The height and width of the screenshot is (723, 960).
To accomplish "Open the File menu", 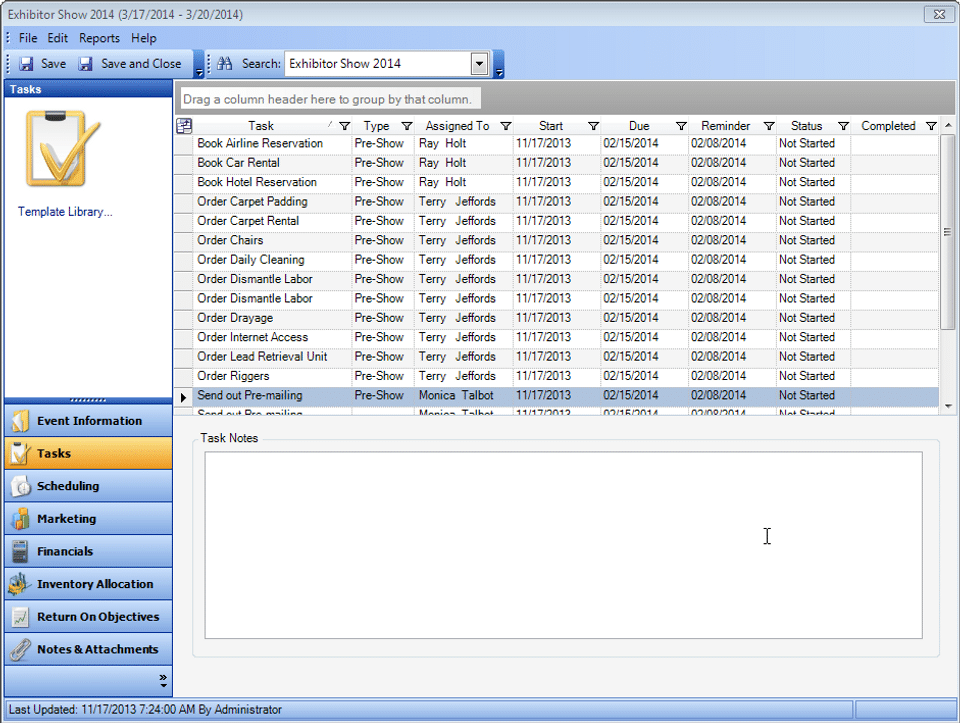I will [x=28, y=38].
